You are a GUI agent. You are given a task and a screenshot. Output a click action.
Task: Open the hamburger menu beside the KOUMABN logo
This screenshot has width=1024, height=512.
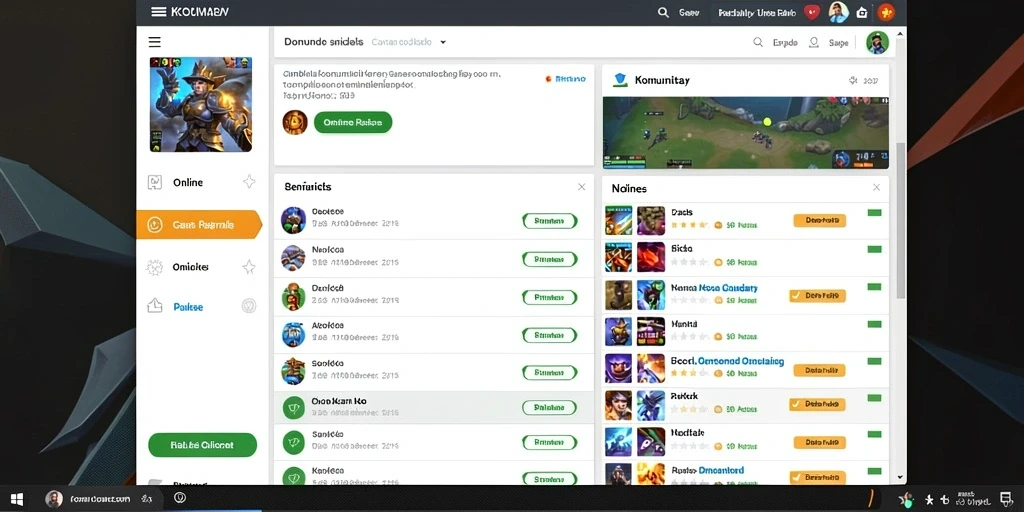(x=158, y=12)
